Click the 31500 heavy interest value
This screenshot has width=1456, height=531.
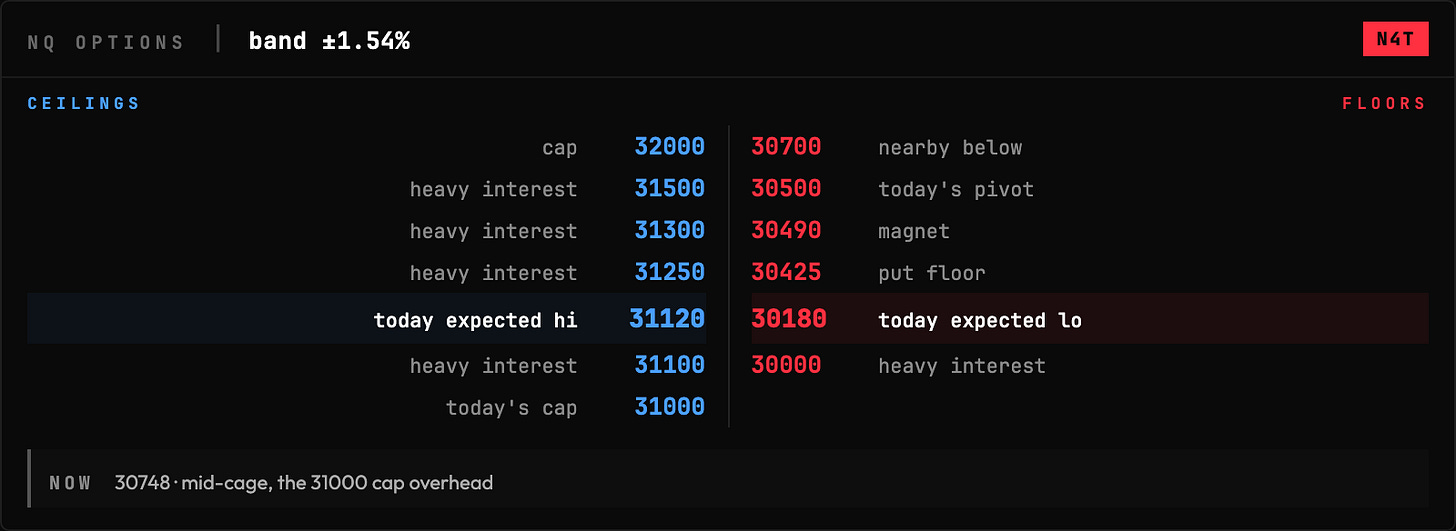pyautogui.click(x=669, y=189)
